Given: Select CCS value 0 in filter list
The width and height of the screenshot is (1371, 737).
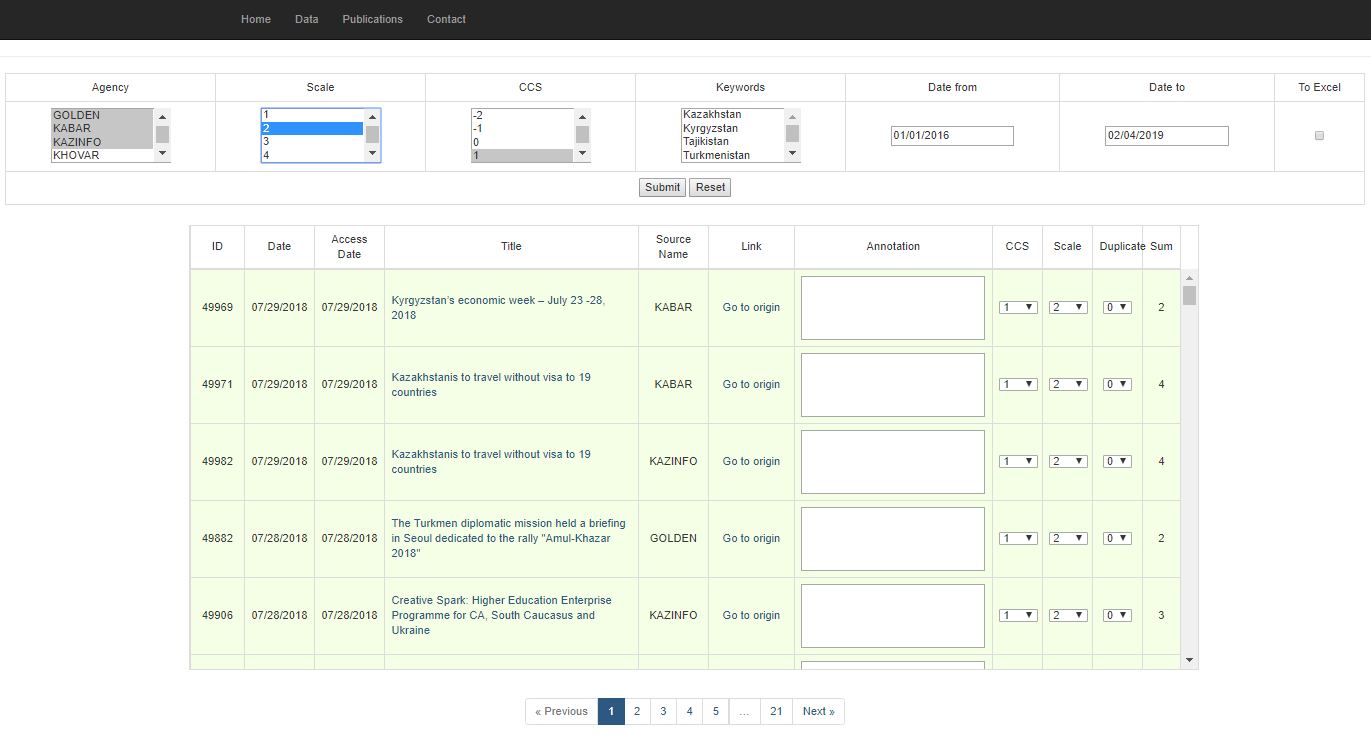Looking at the screenshot, I should [x=522, y=142].
